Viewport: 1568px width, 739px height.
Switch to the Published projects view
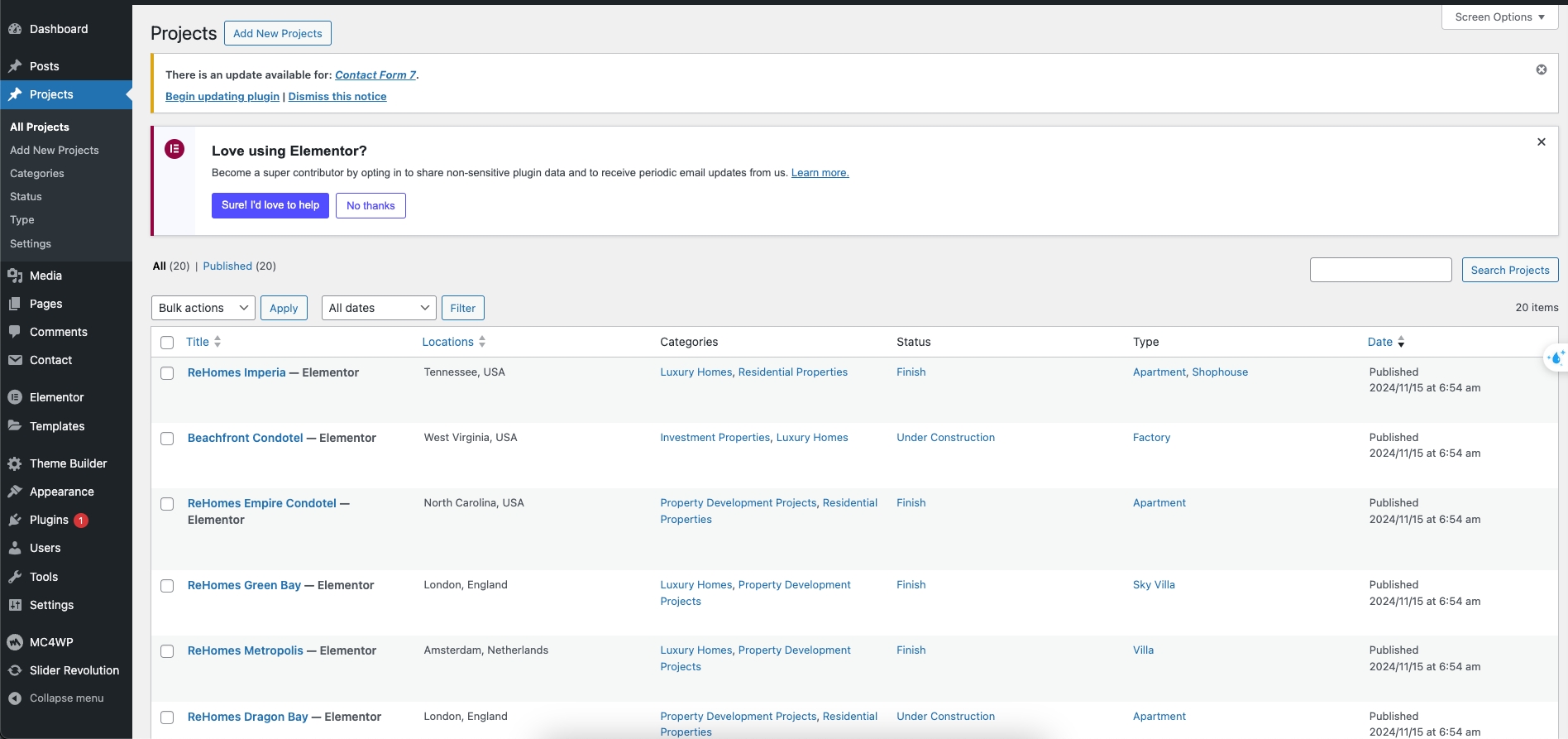click(227, 266)
